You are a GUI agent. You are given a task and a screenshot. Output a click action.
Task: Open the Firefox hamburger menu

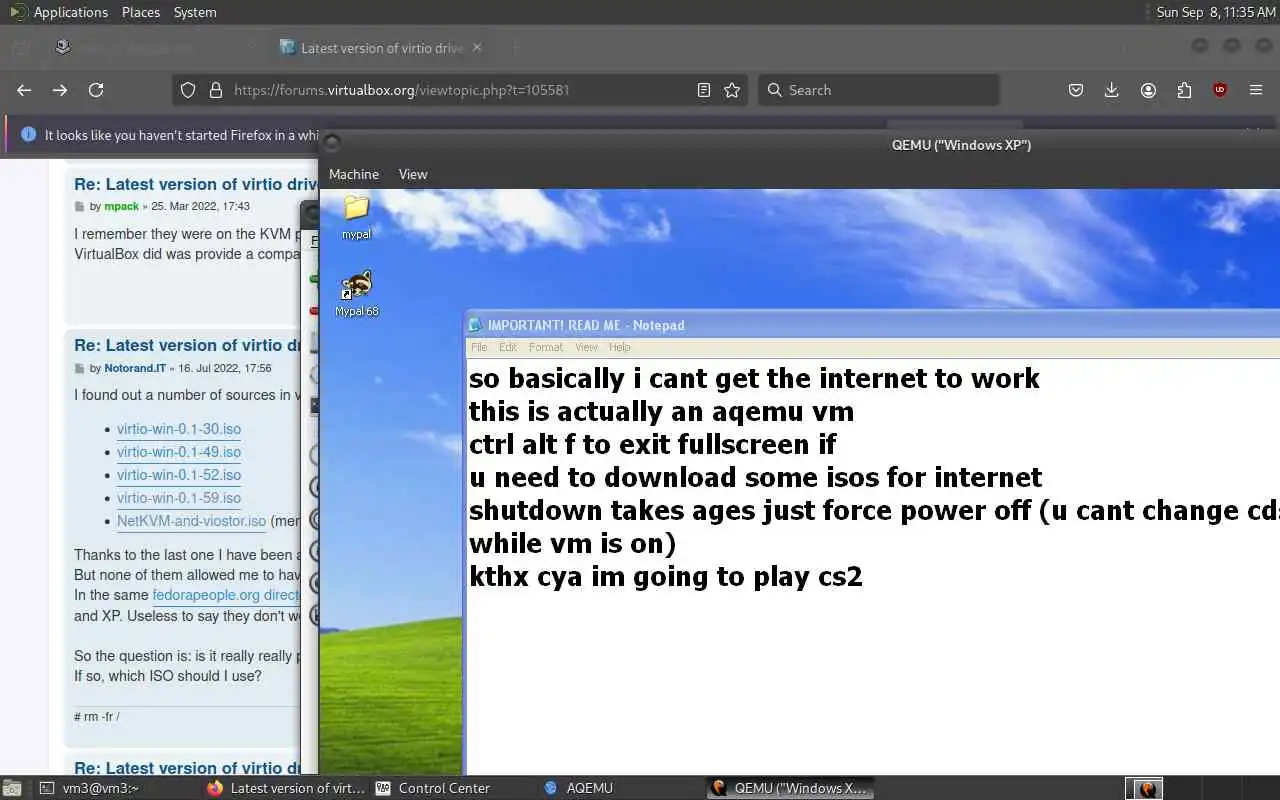tap(1256, 90)
